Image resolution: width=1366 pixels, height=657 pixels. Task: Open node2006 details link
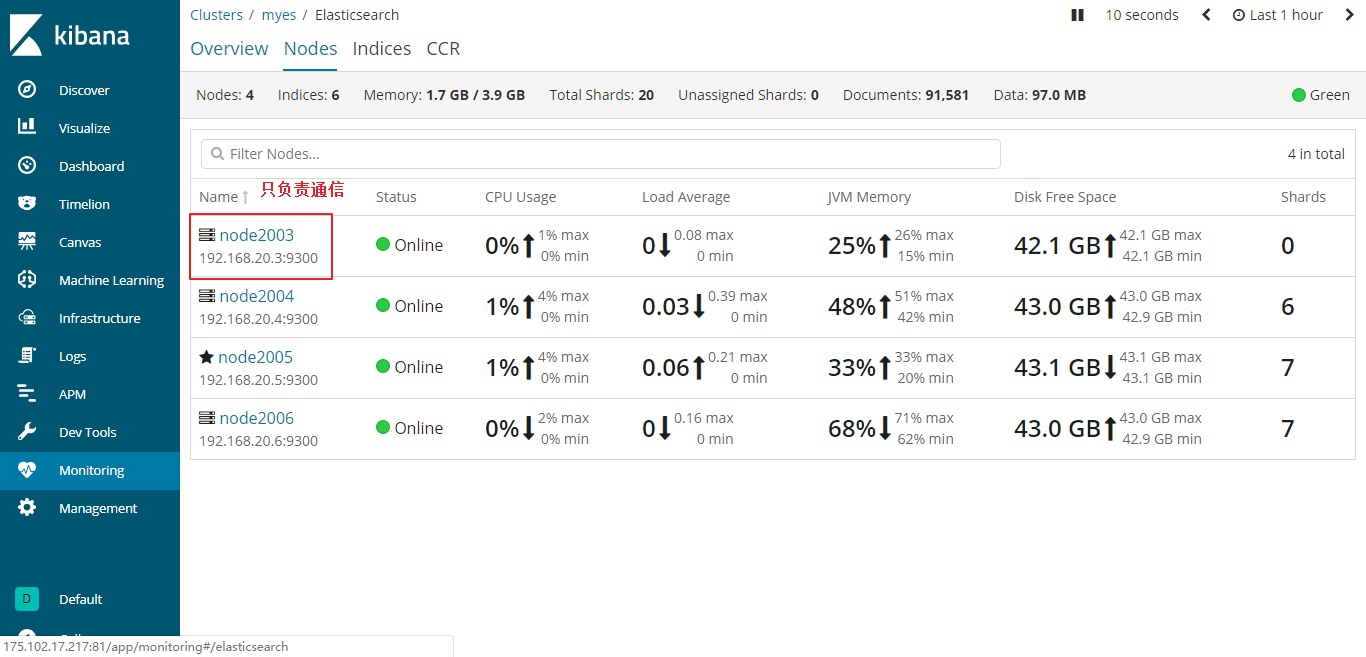coord(257,418)
